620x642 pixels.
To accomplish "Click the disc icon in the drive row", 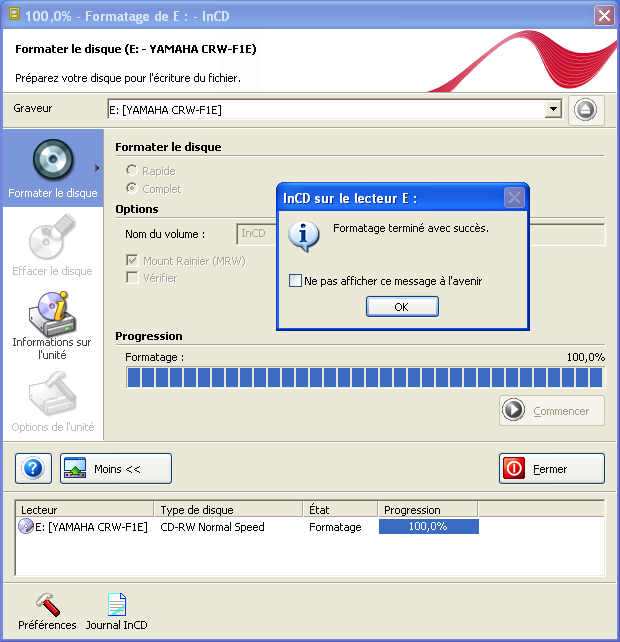I will [26, 527].
